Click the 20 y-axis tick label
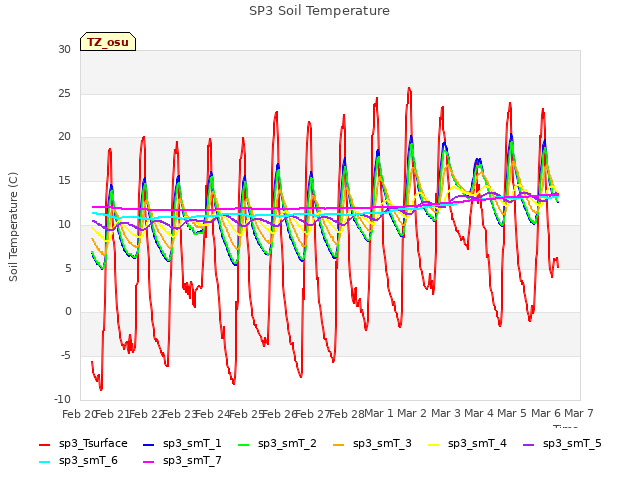The height and width of the screenshot is (480, 640). 64,137
